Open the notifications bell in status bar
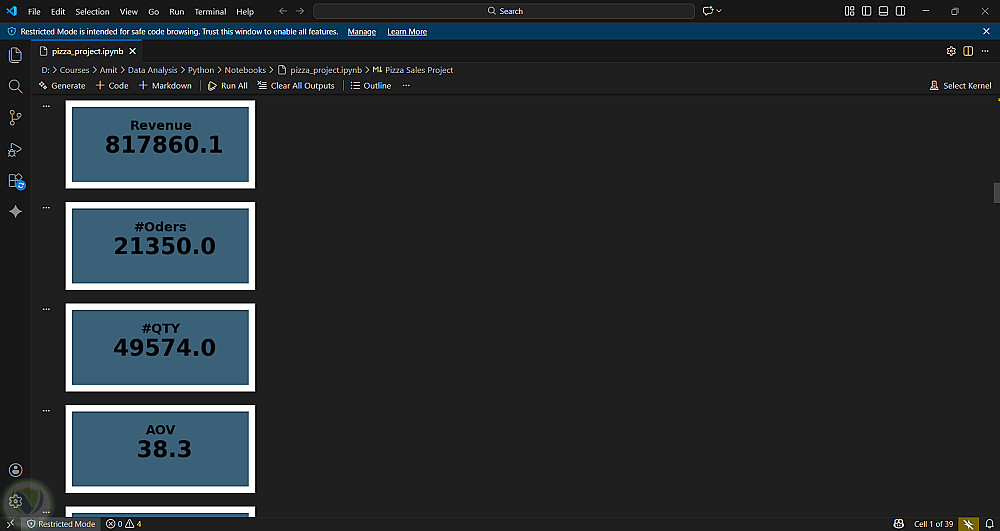This screenshot has height=531, width=1000. coord(990,524)
